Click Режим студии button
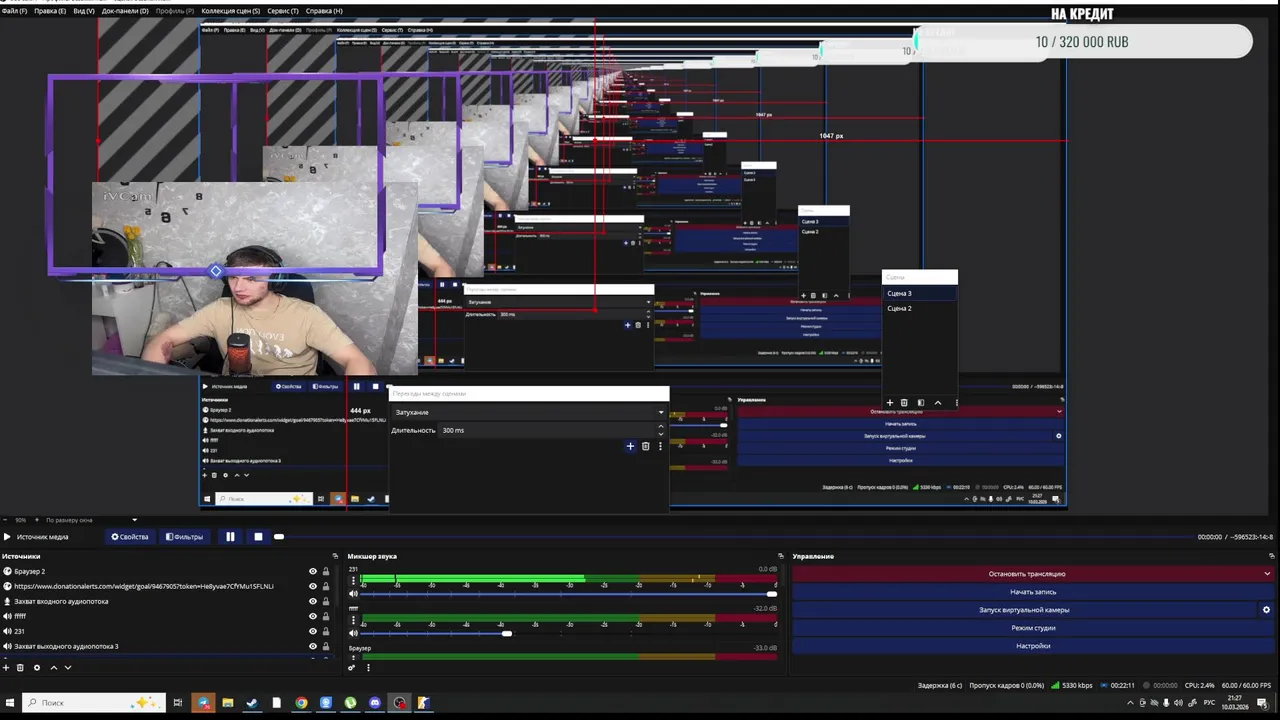 coord(1033,628)
